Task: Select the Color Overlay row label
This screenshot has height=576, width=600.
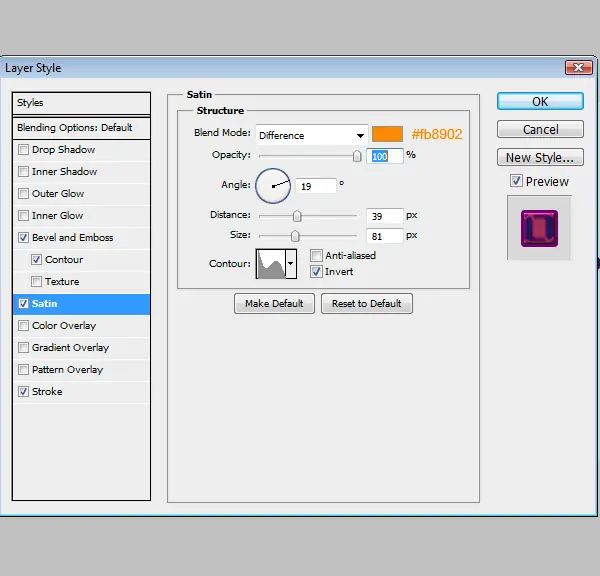Action: tap(64, 326)
